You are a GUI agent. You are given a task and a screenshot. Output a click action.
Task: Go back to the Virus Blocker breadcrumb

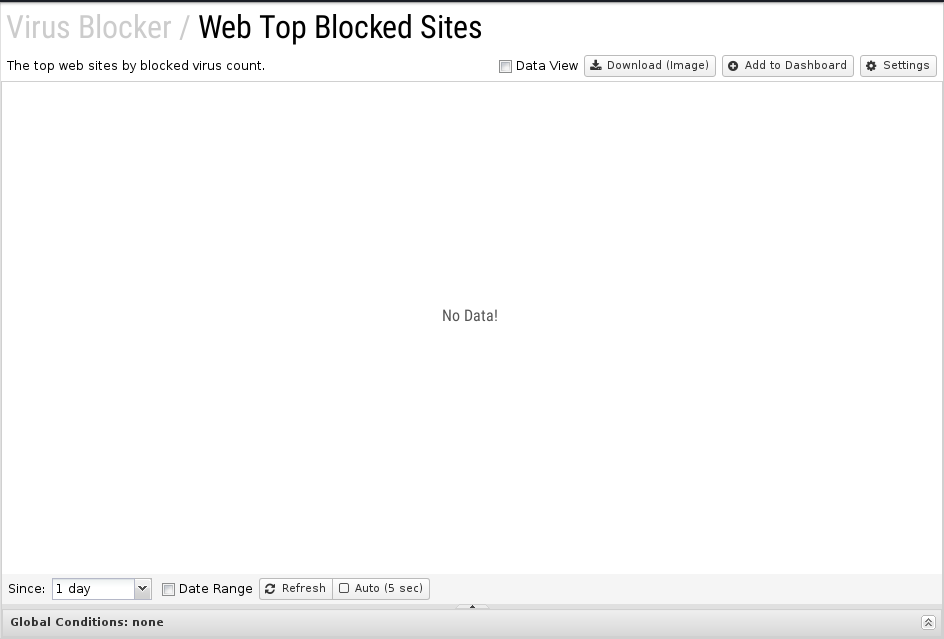89,27
